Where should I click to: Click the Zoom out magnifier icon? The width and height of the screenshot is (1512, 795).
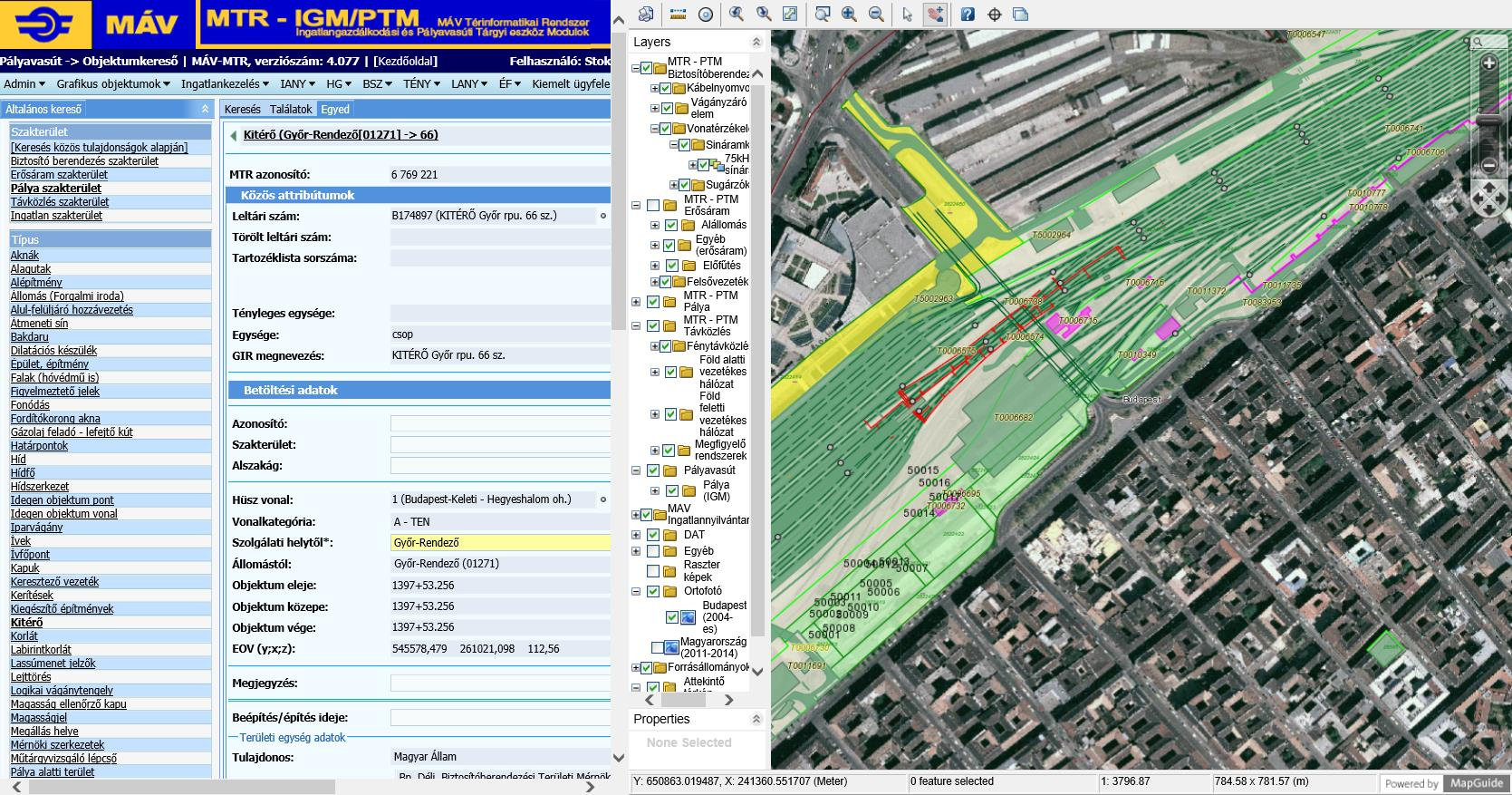coord(876,14)
